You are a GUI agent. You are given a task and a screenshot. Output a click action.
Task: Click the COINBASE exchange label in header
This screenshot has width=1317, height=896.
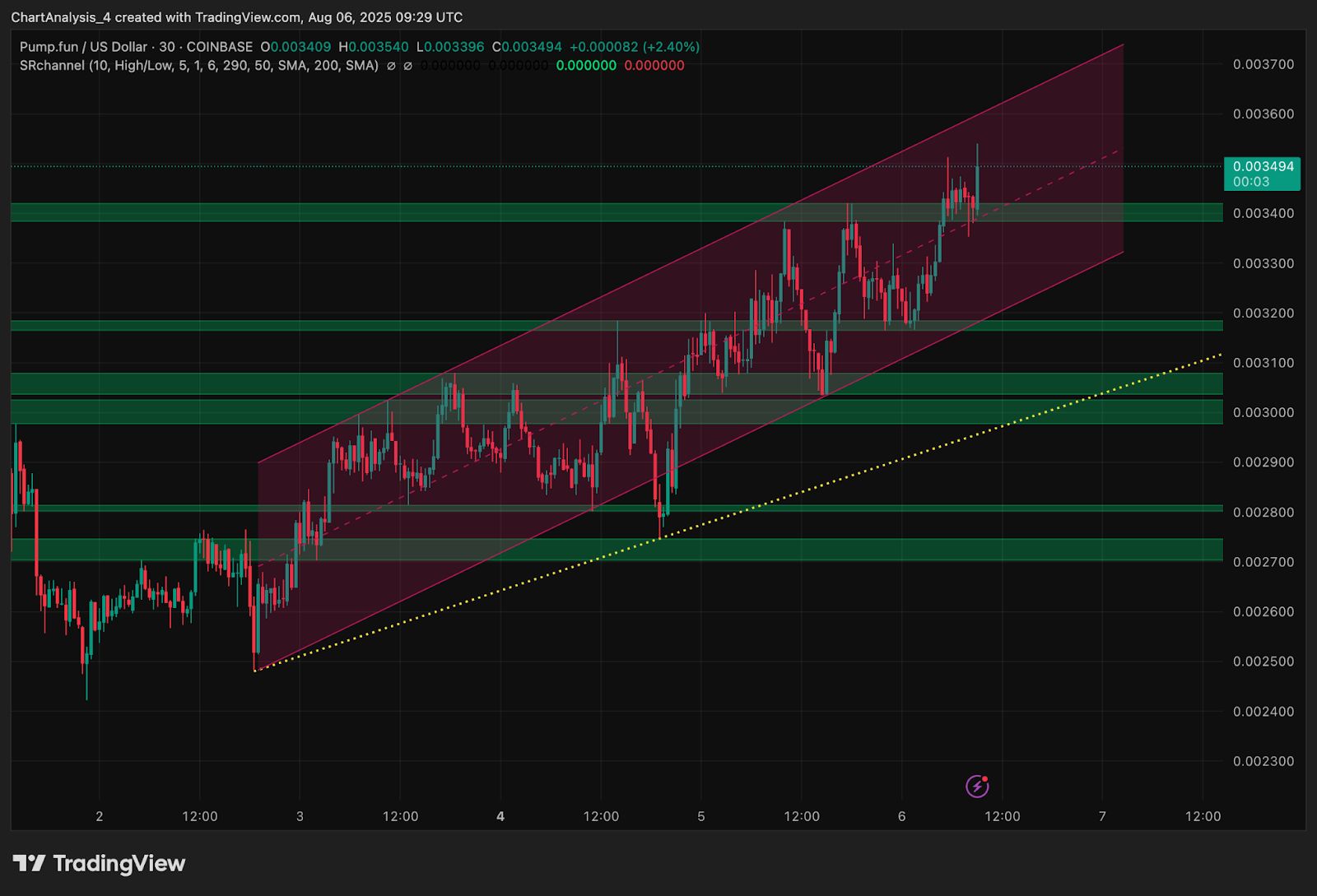click(x=220, y=47)
